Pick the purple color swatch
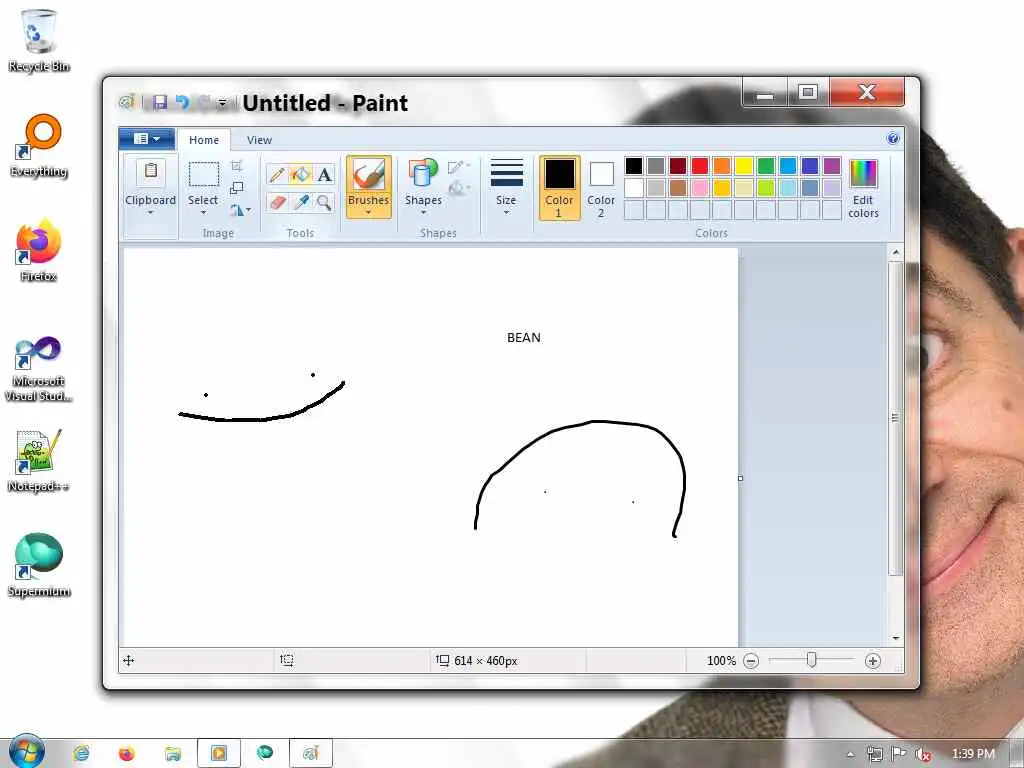The image size is (1024, 768). pos(832,166)
